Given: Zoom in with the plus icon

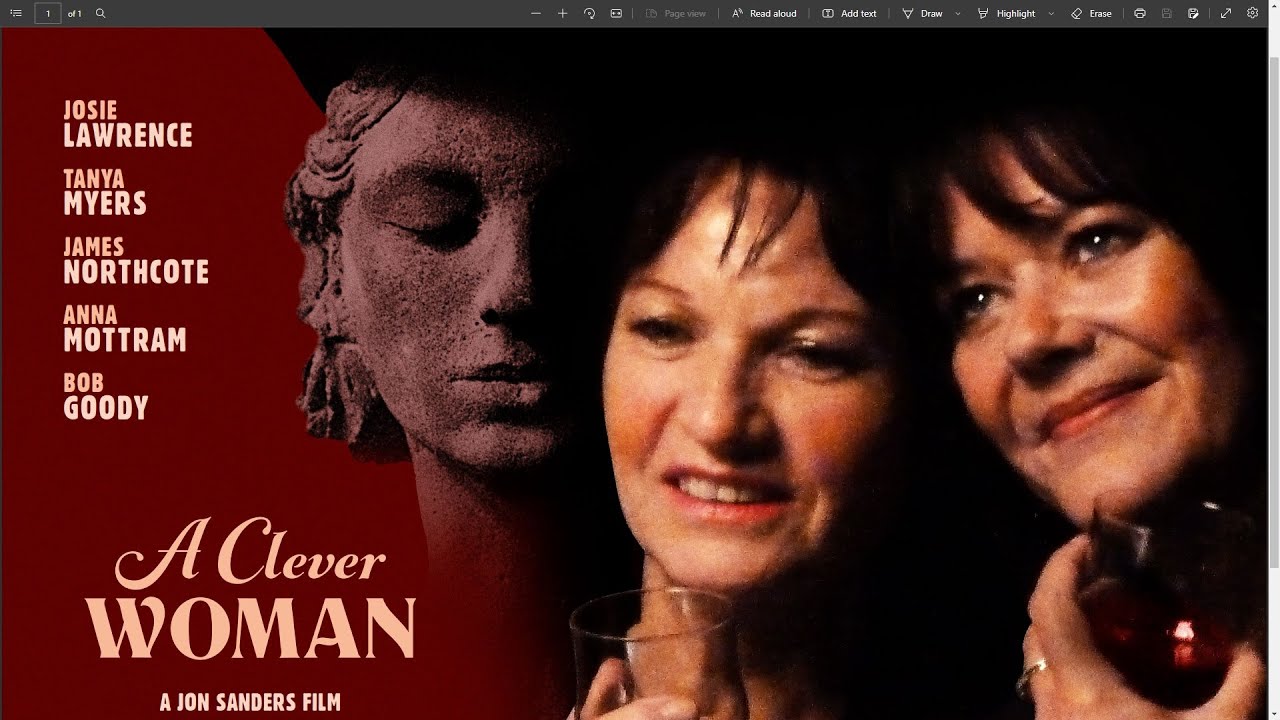Looking at the screenshot, I should (562, 13).
